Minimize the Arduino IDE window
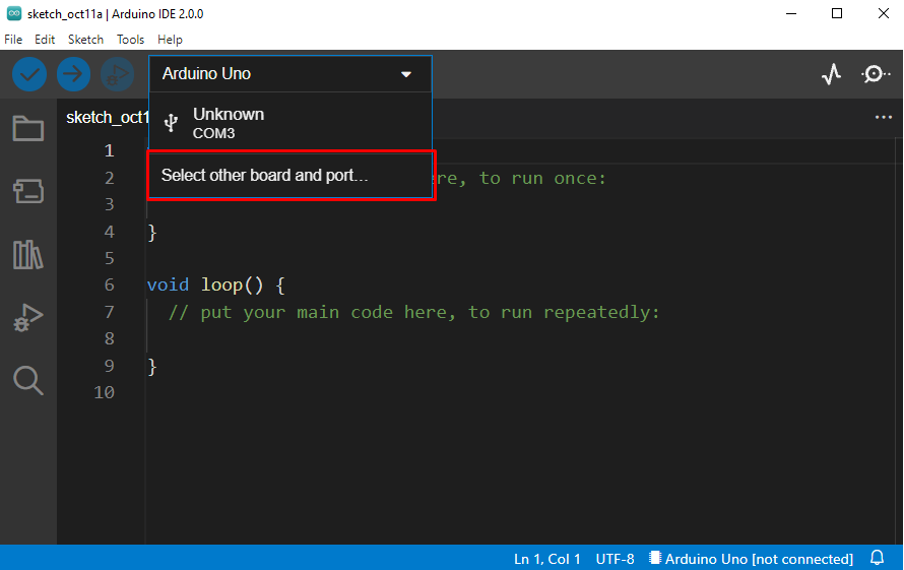The image size is (904, 570). click(791, 13)
